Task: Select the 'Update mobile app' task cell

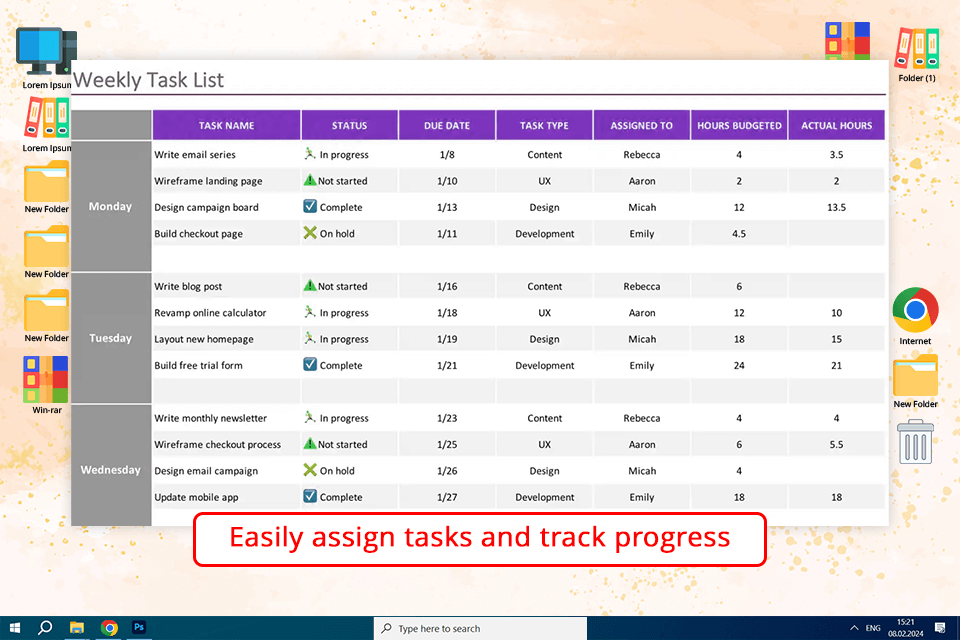Action: [x=227, y=497]
